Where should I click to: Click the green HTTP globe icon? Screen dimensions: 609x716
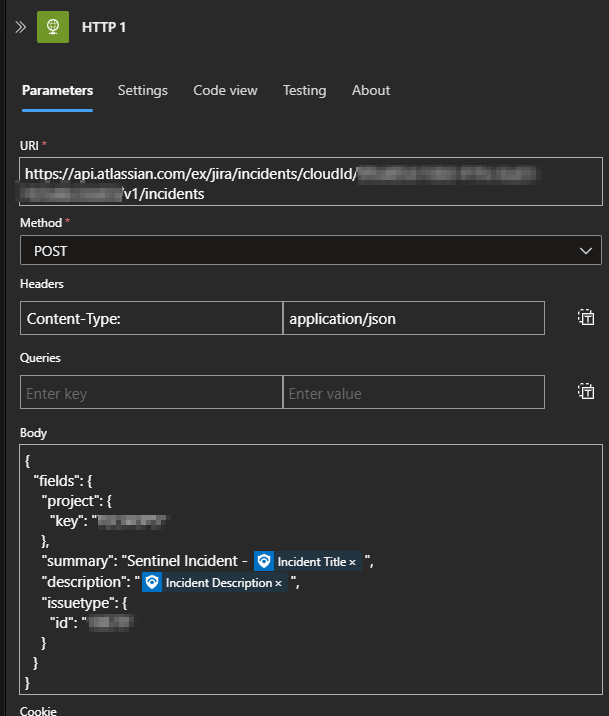tap(53, 27)
